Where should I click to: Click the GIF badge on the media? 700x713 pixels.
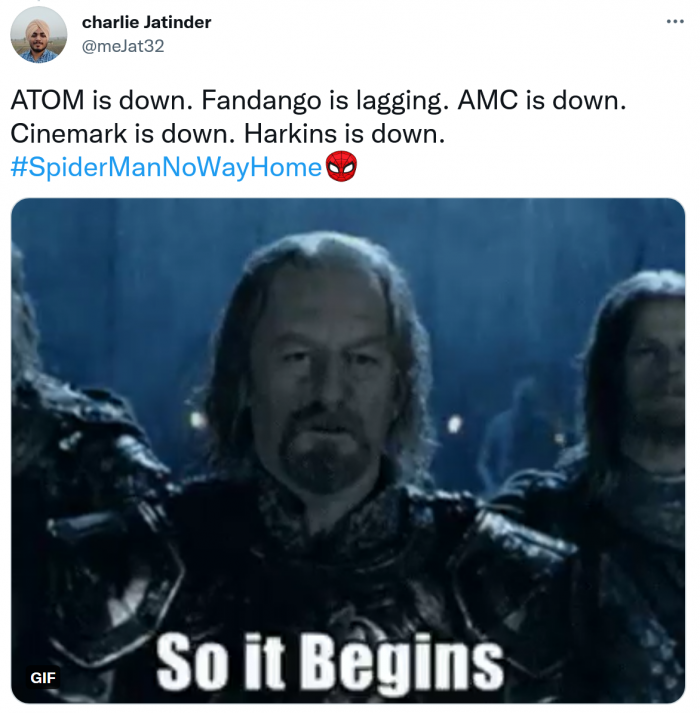[x=43, y=678]
